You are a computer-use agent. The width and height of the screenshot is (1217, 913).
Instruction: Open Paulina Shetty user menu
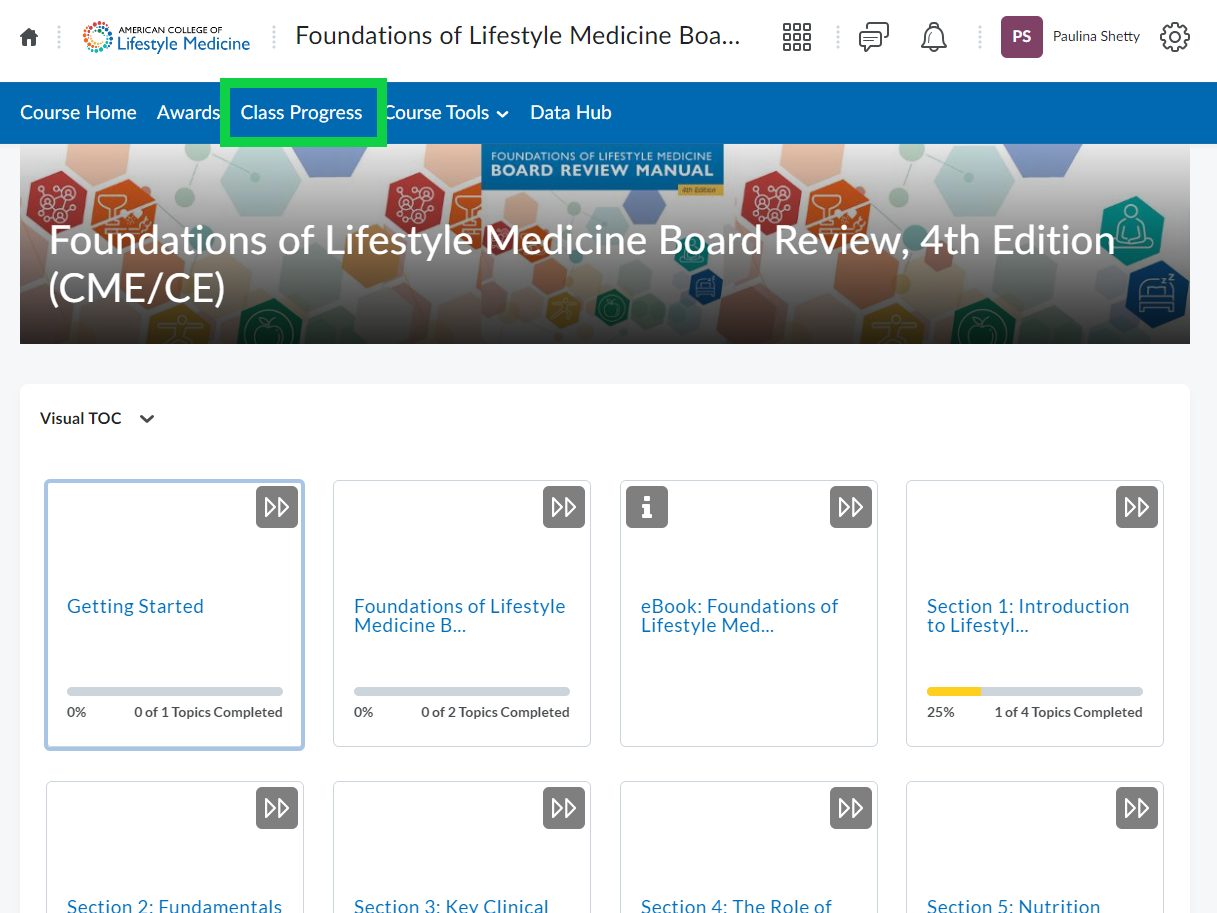tap(1096, 37)
